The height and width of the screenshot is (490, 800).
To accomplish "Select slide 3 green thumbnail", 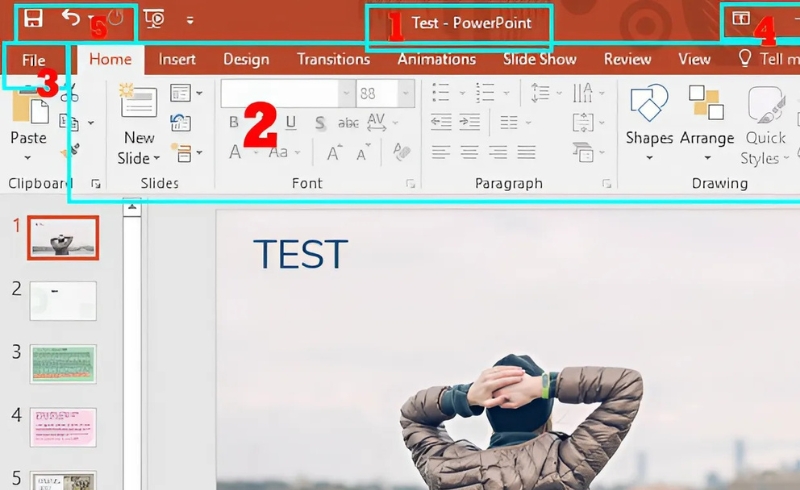I will [63, 364].
